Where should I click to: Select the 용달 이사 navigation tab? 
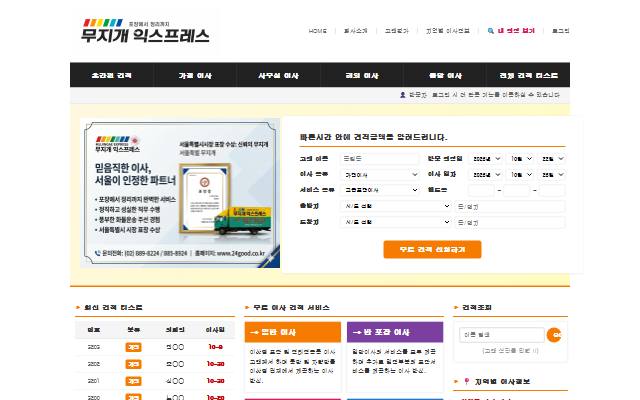445,75
